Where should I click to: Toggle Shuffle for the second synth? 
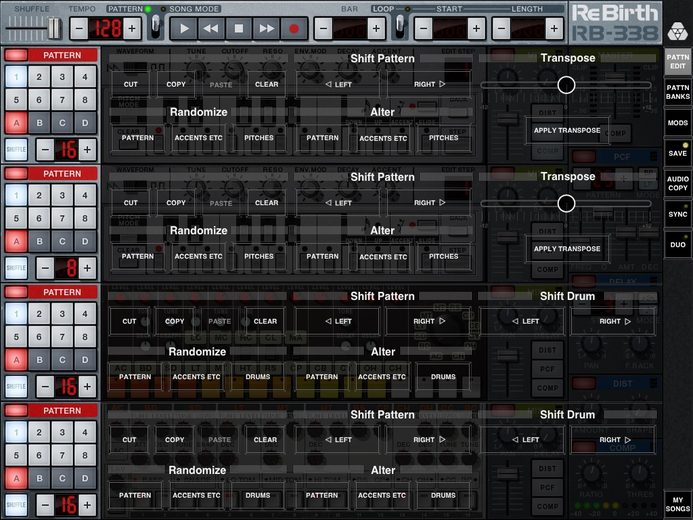click(16, 268)
